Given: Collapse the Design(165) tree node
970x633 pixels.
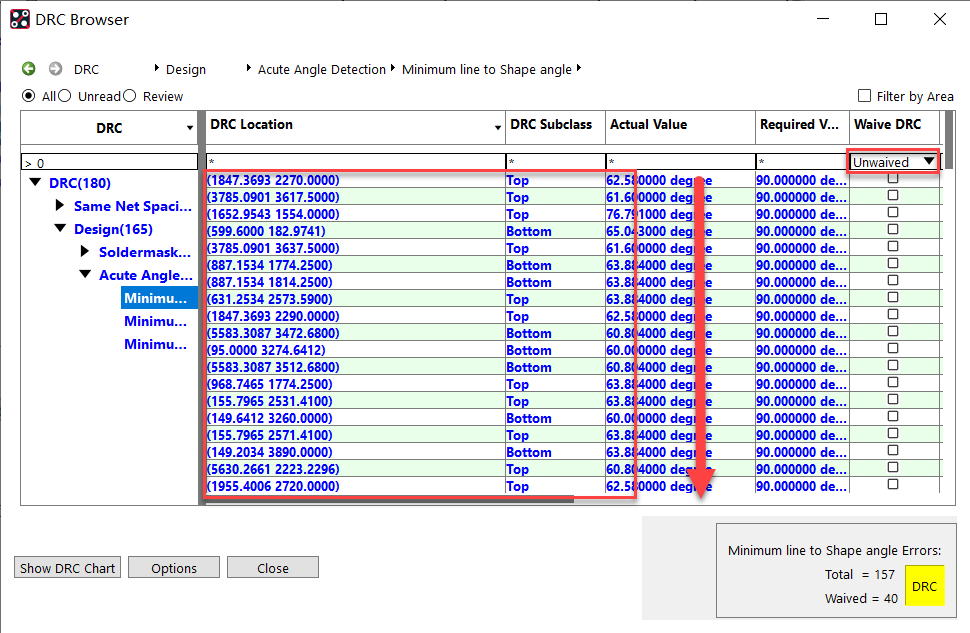Looking at the screenshot, I should pyautogui.click(x=60, y=229).
